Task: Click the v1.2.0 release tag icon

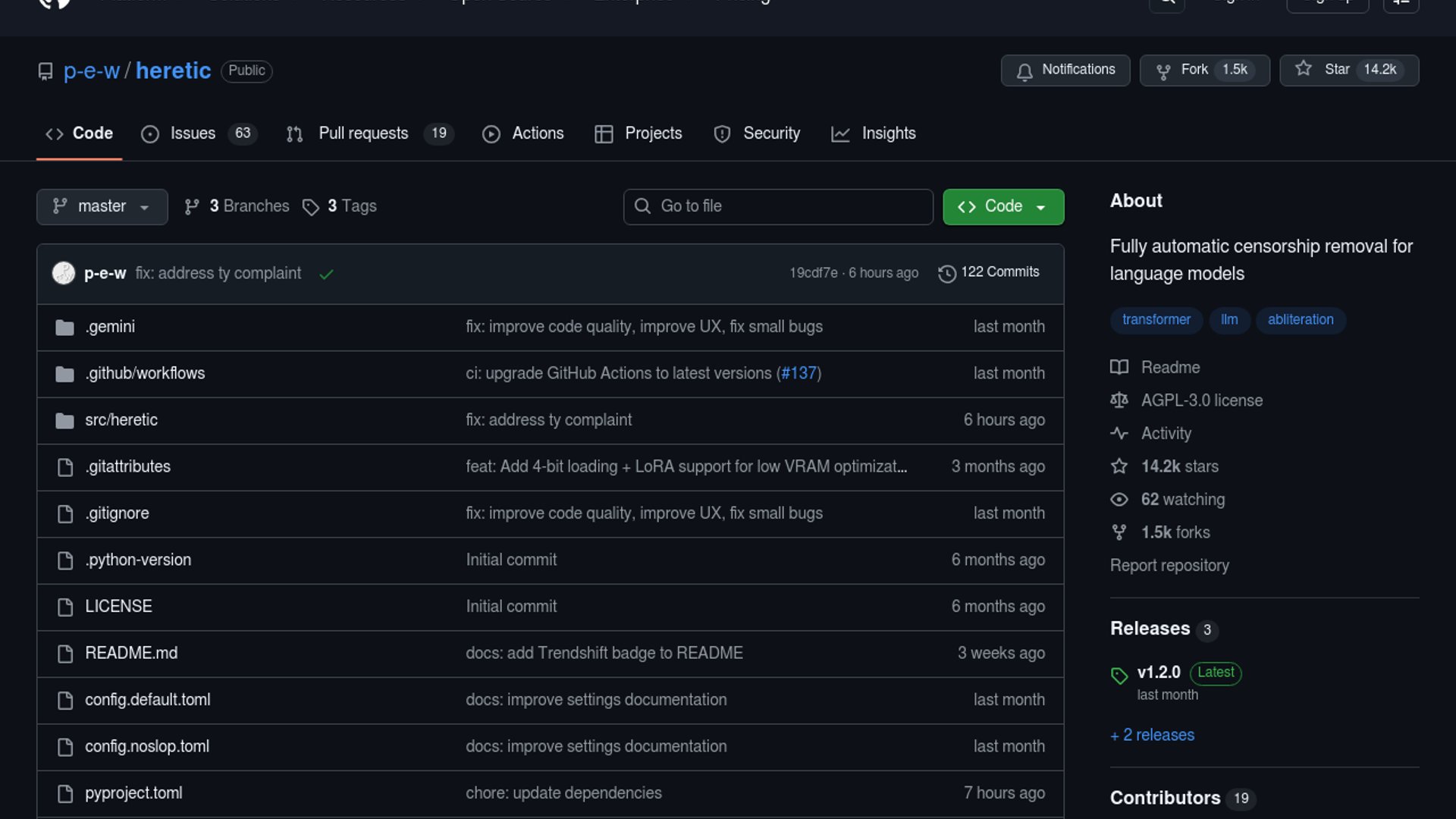Action: pyautogui.click(x=1119, y=675)
